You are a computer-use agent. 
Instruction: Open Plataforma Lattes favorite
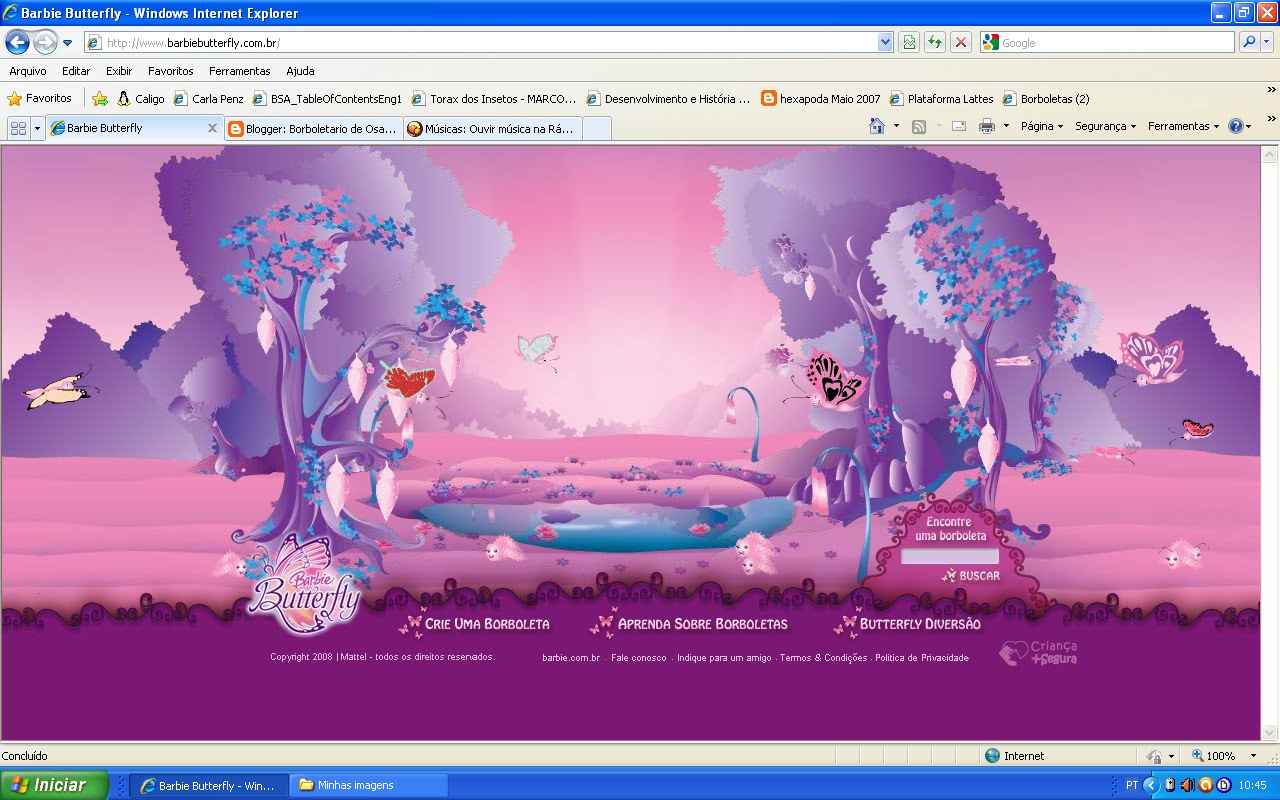942,99
